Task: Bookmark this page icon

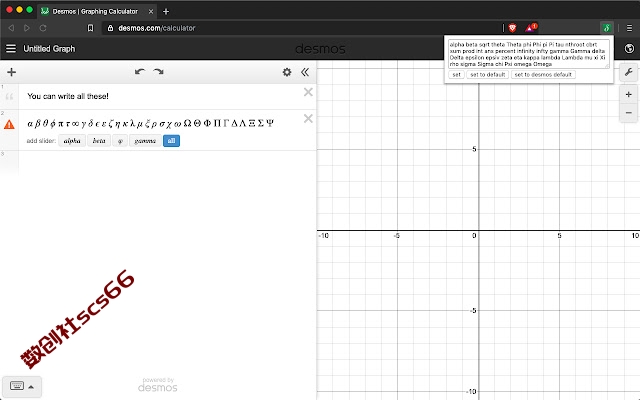Action: (x=91, y=28)
